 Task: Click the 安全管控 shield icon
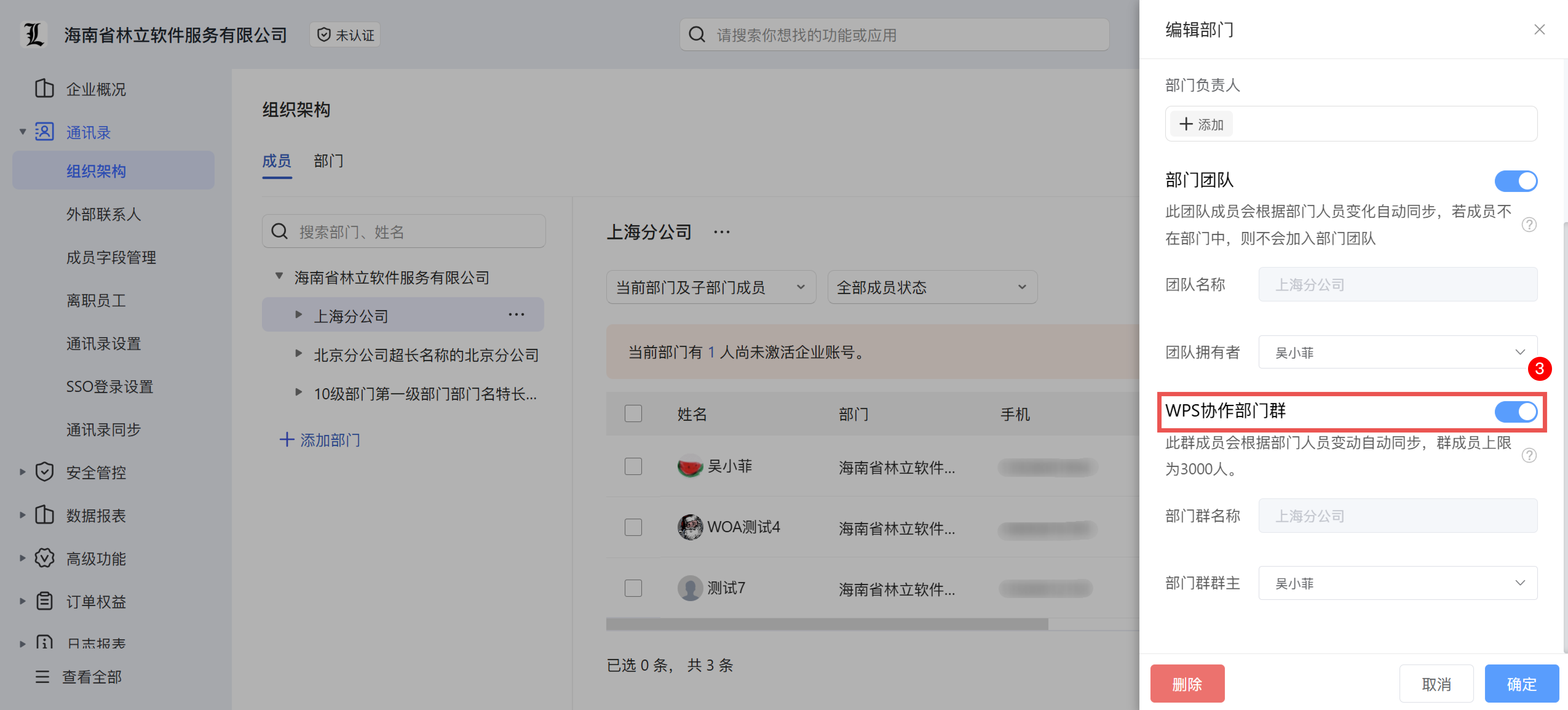44,471
